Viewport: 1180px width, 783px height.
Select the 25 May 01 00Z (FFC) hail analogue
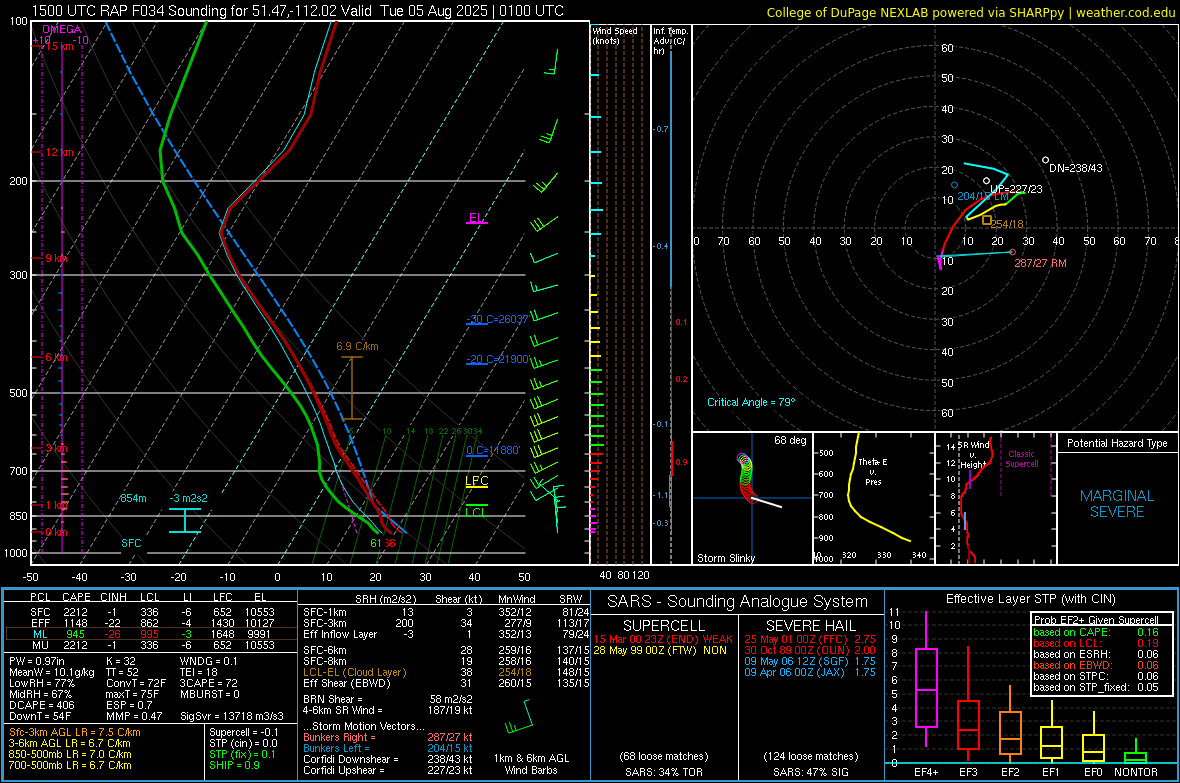pos(810,639)
